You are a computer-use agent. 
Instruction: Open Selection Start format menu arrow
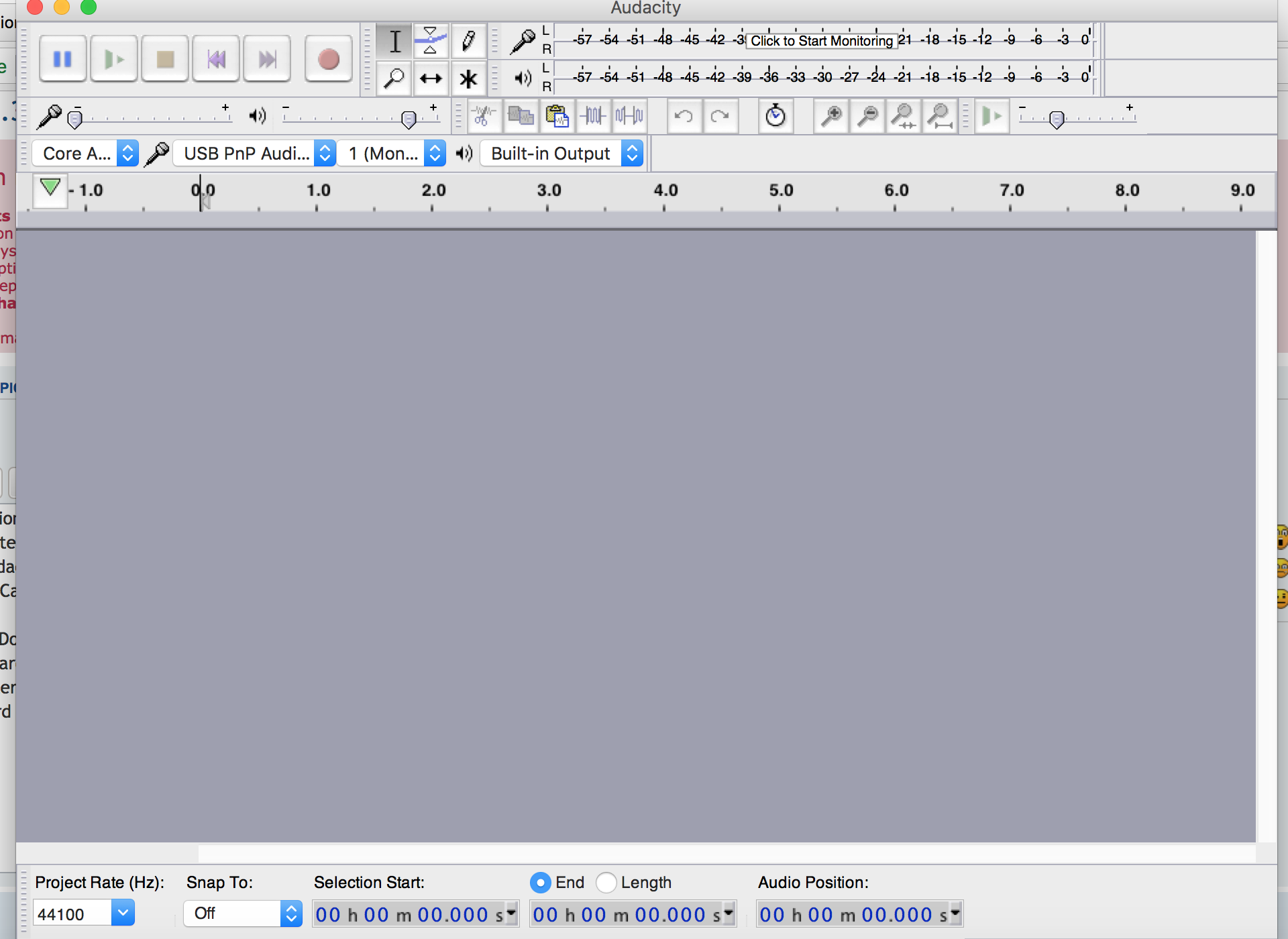[511, 912]
